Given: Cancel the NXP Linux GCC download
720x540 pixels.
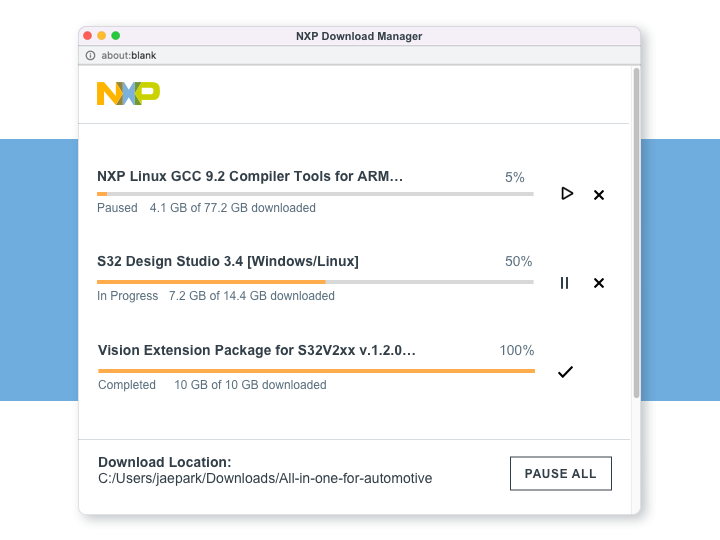Looking at the screenshot, I should tap(599, 195).
